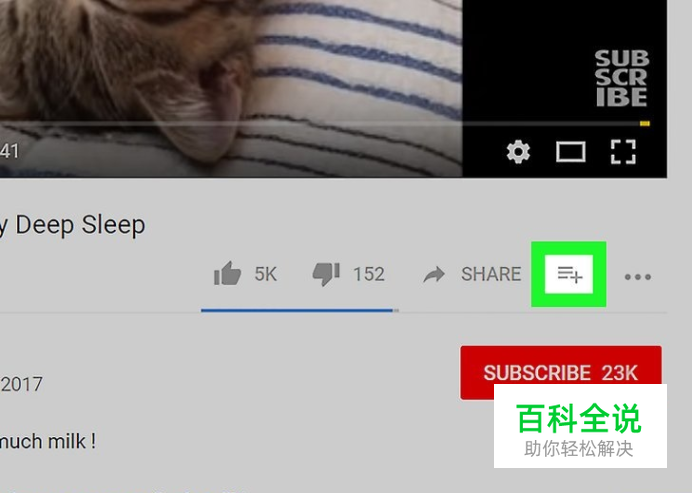Screen dimensions: 692x493
Task: Click the green 百科全说 logo overlay
Action: [x=579, y=419]
